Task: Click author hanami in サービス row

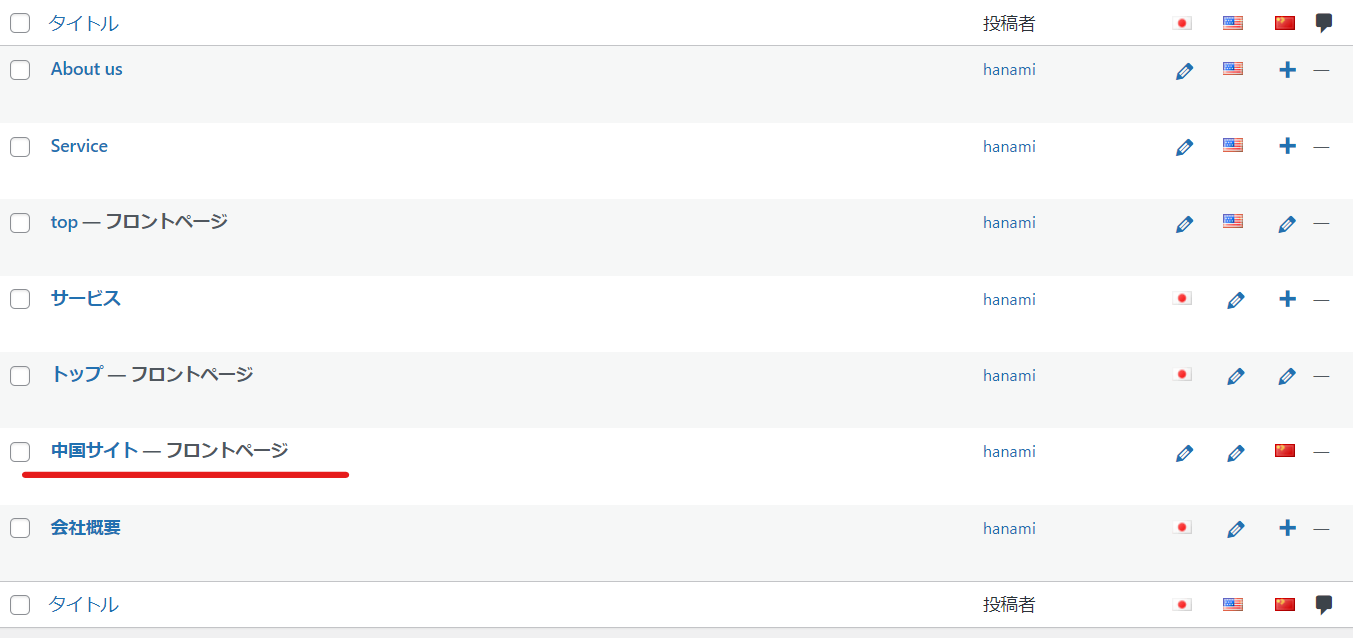Action: (1009, 299)
